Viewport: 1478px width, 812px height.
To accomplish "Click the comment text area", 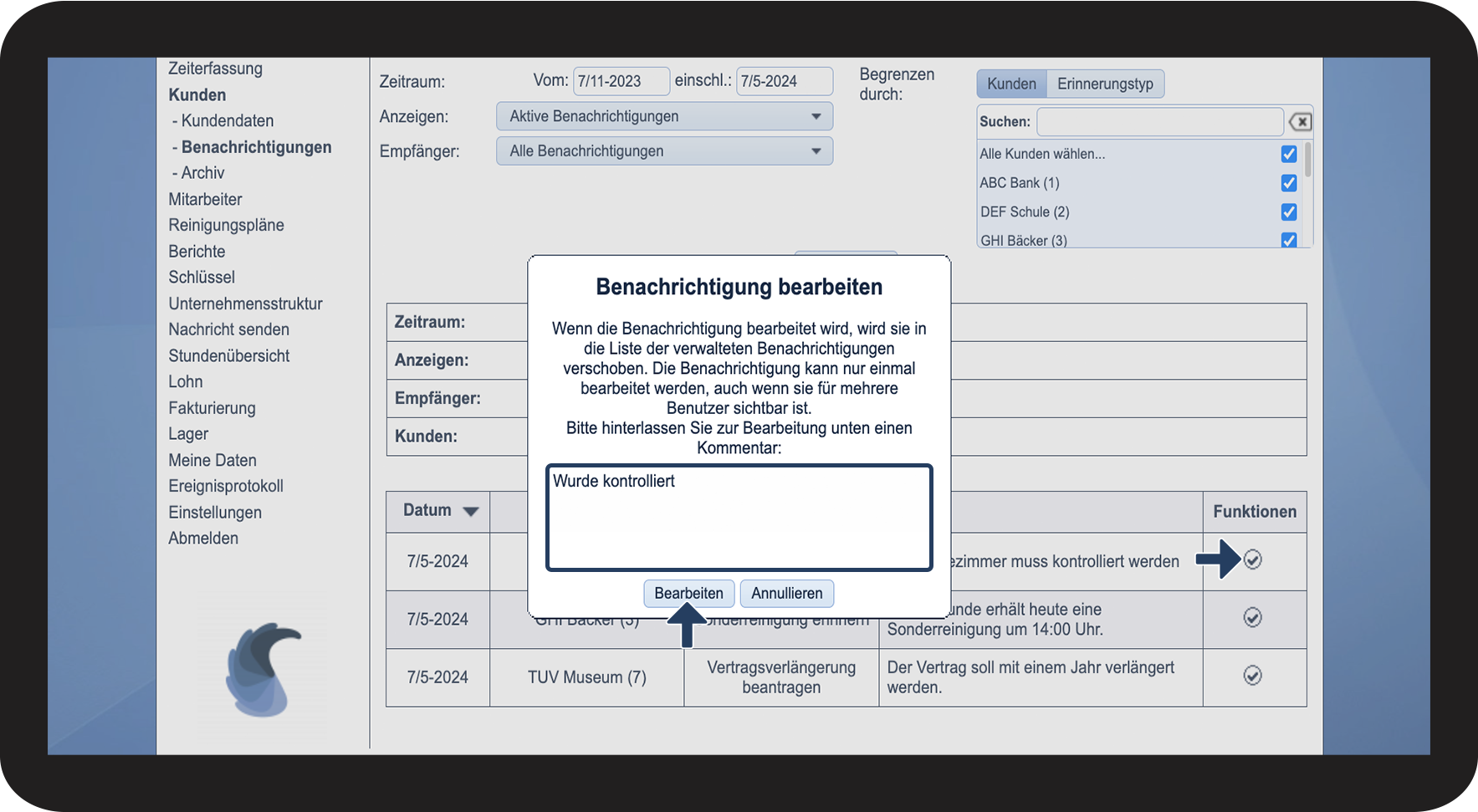I will 739,518.
